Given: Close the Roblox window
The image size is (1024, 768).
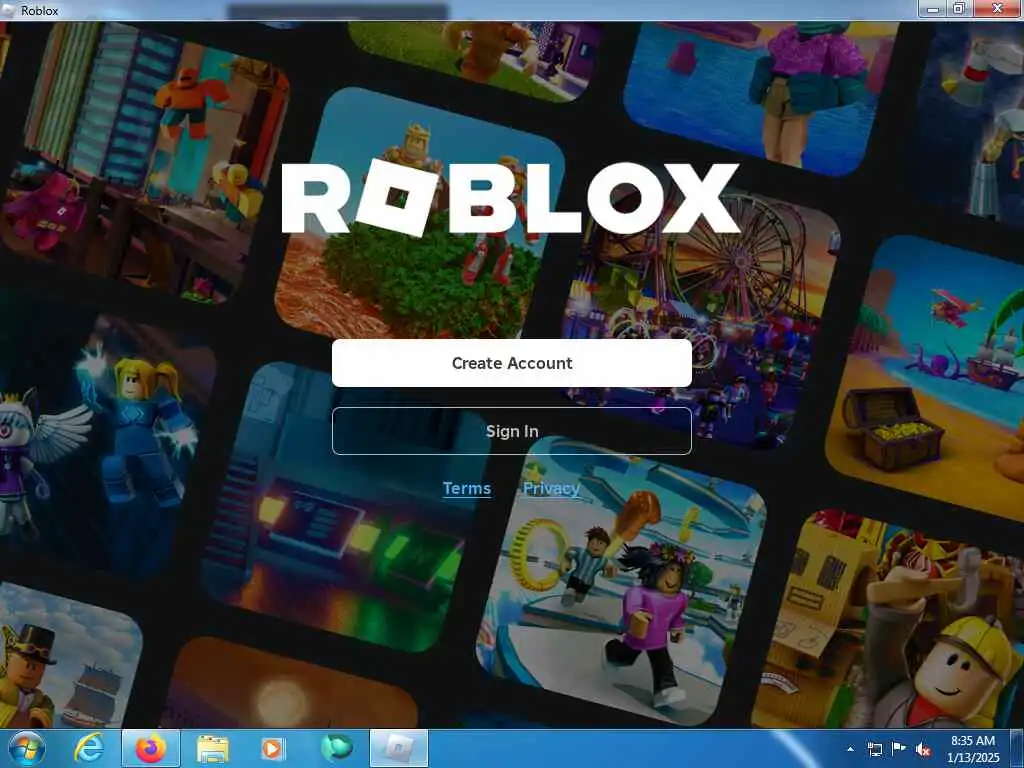Looking at the screenshot, I should [x=997, y=9].
